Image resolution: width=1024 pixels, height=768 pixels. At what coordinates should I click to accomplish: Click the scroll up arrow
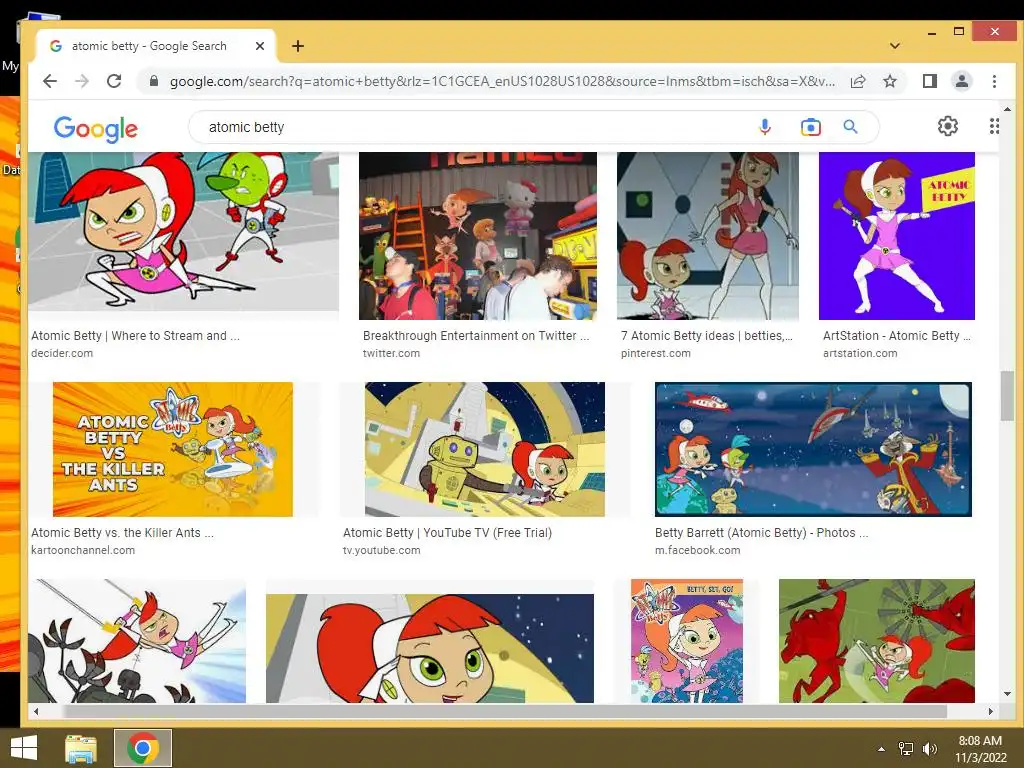(x=1007, y=109)
